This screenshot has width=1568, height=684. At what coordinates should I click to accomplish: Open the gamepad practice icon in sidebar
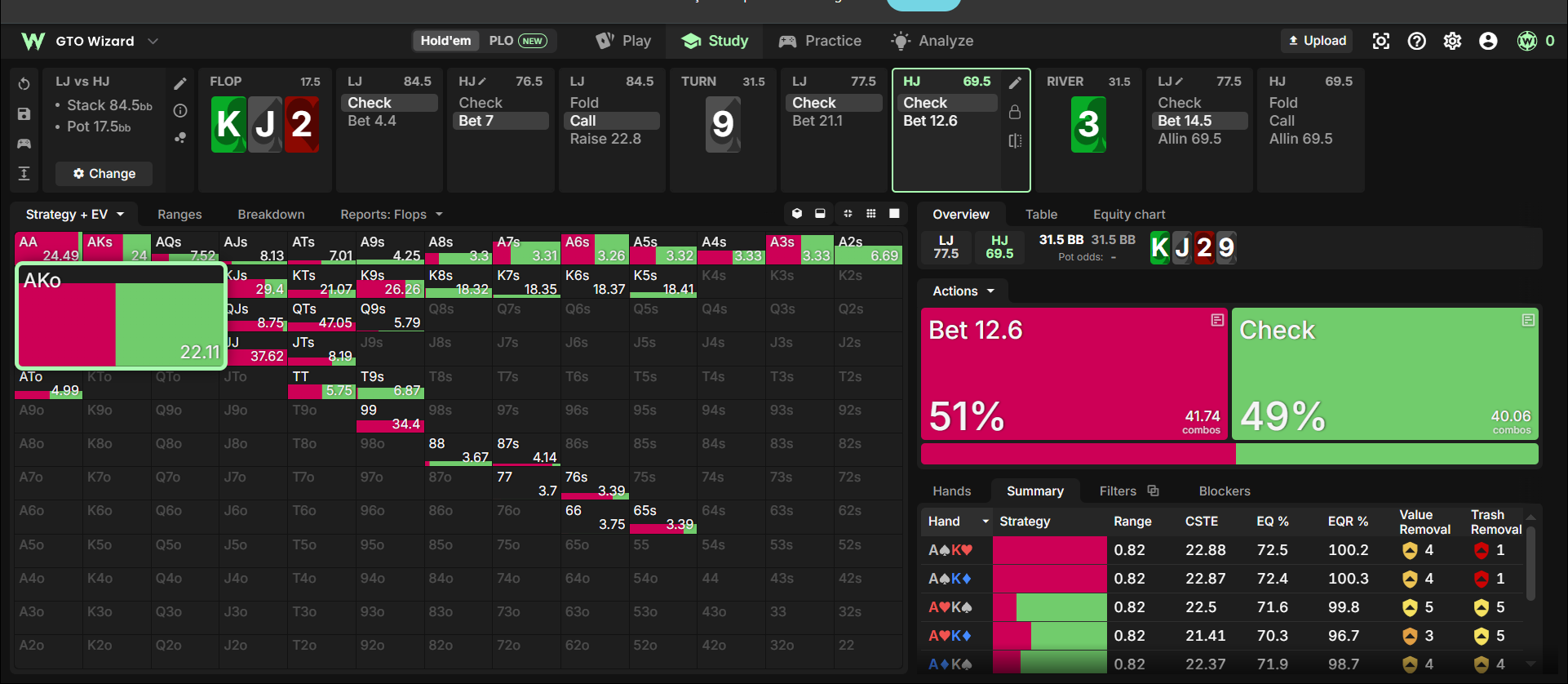coord(24,144)
